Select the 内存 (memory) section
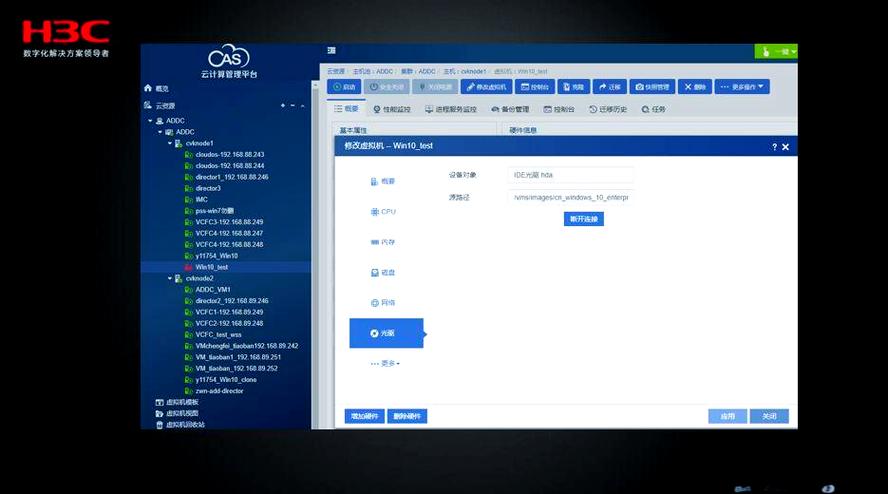The height and width of the screenshot is (494, 888). pos(384,242)
